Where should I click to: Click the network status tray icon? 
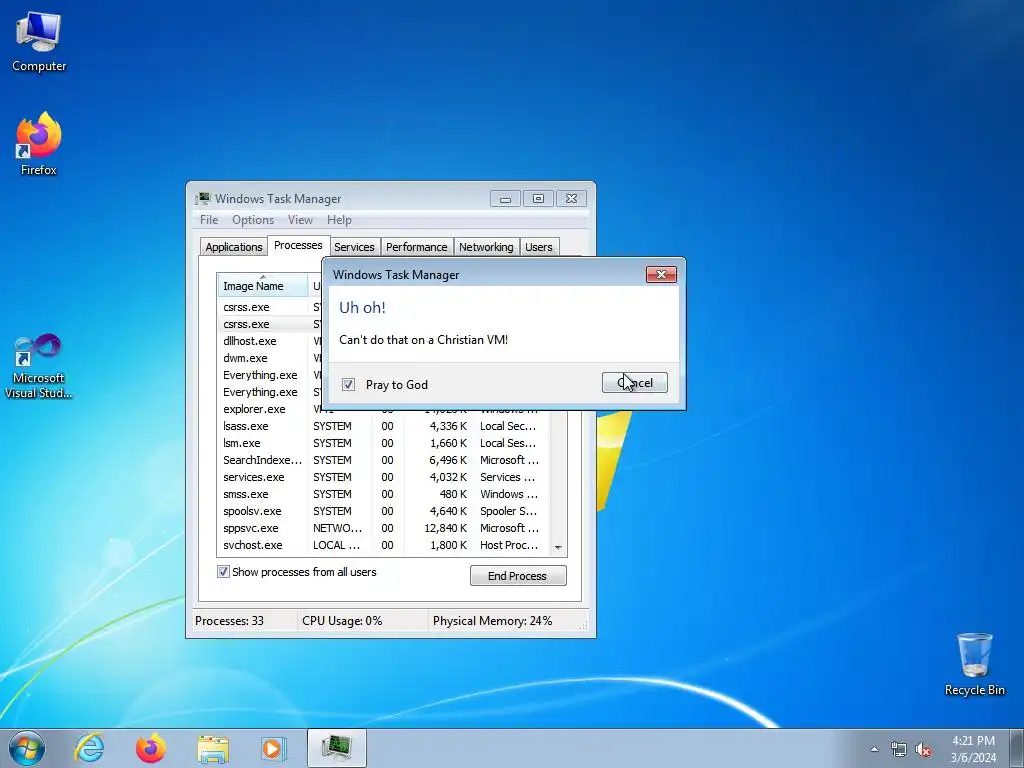coord(899,750)
